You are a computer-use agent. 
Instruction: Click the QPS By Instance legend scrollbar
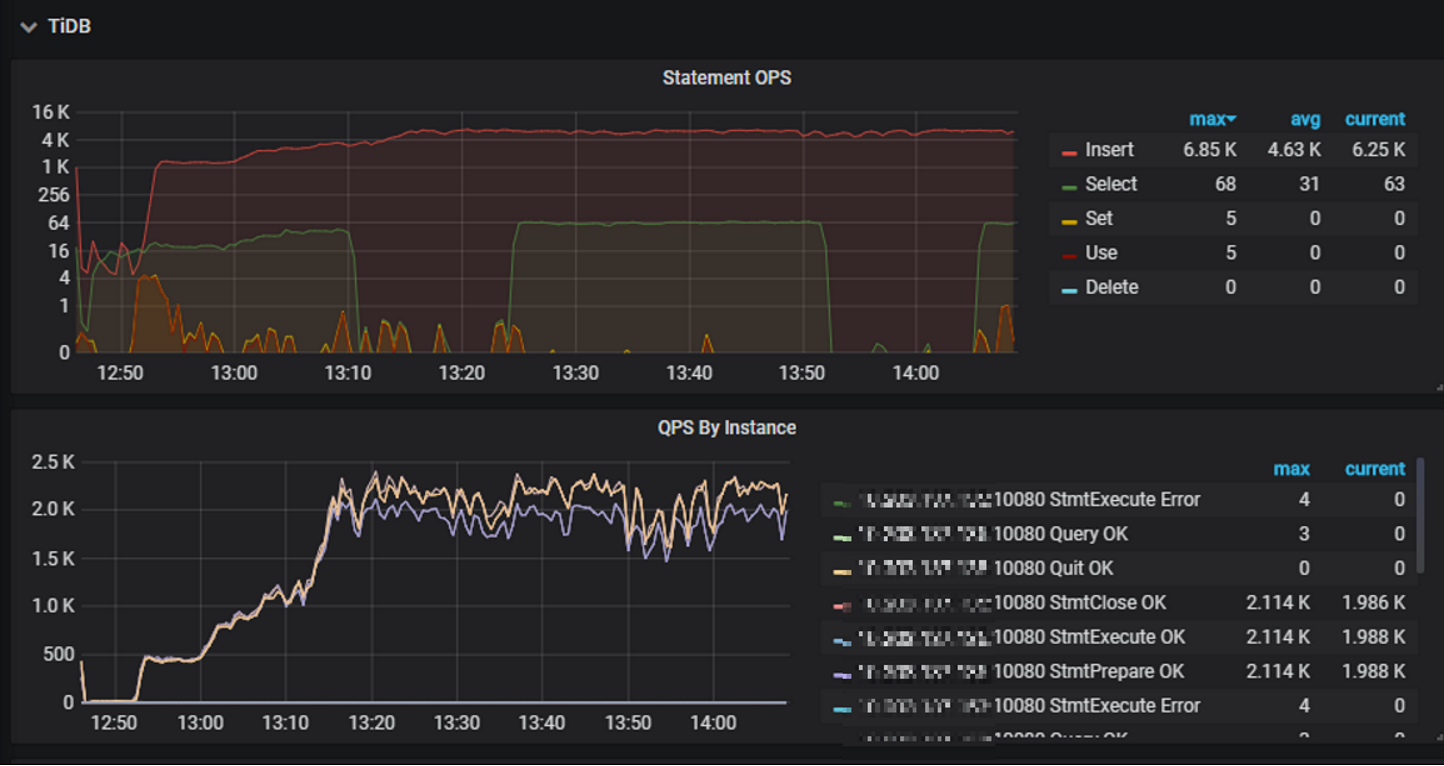click(x=1421, y=516)
